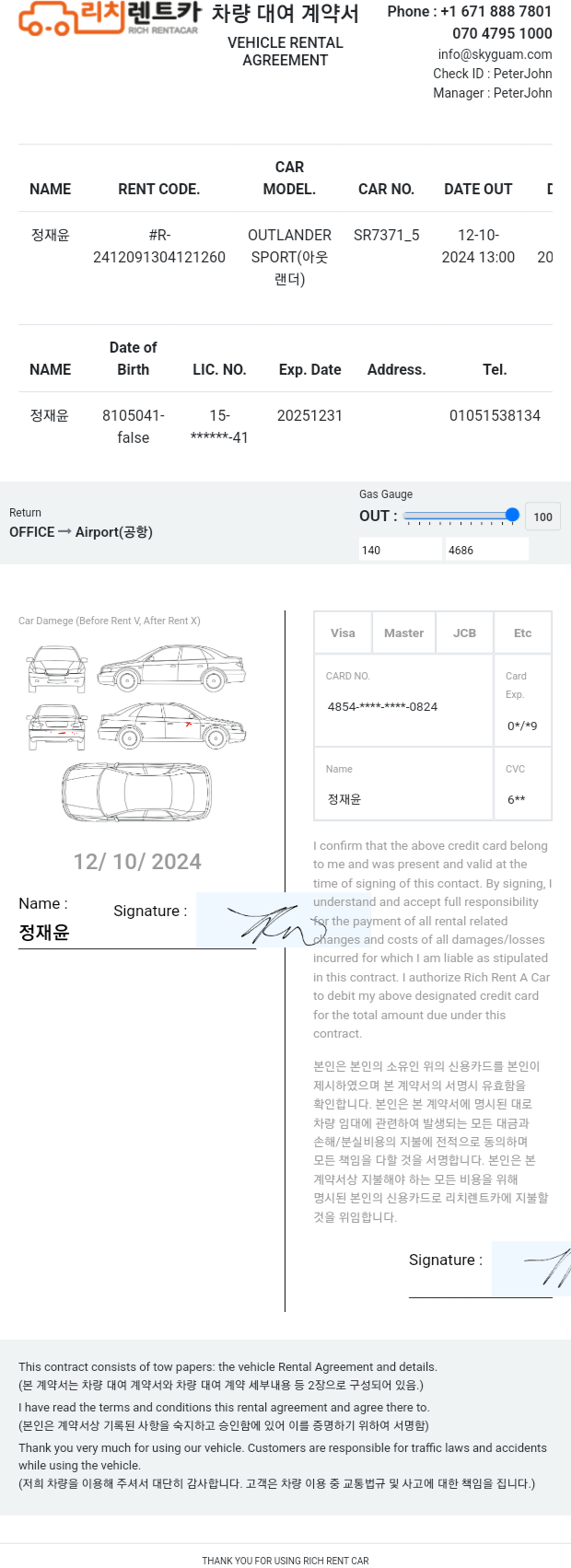Select the top-view car damage diagram

click(136, 792)
